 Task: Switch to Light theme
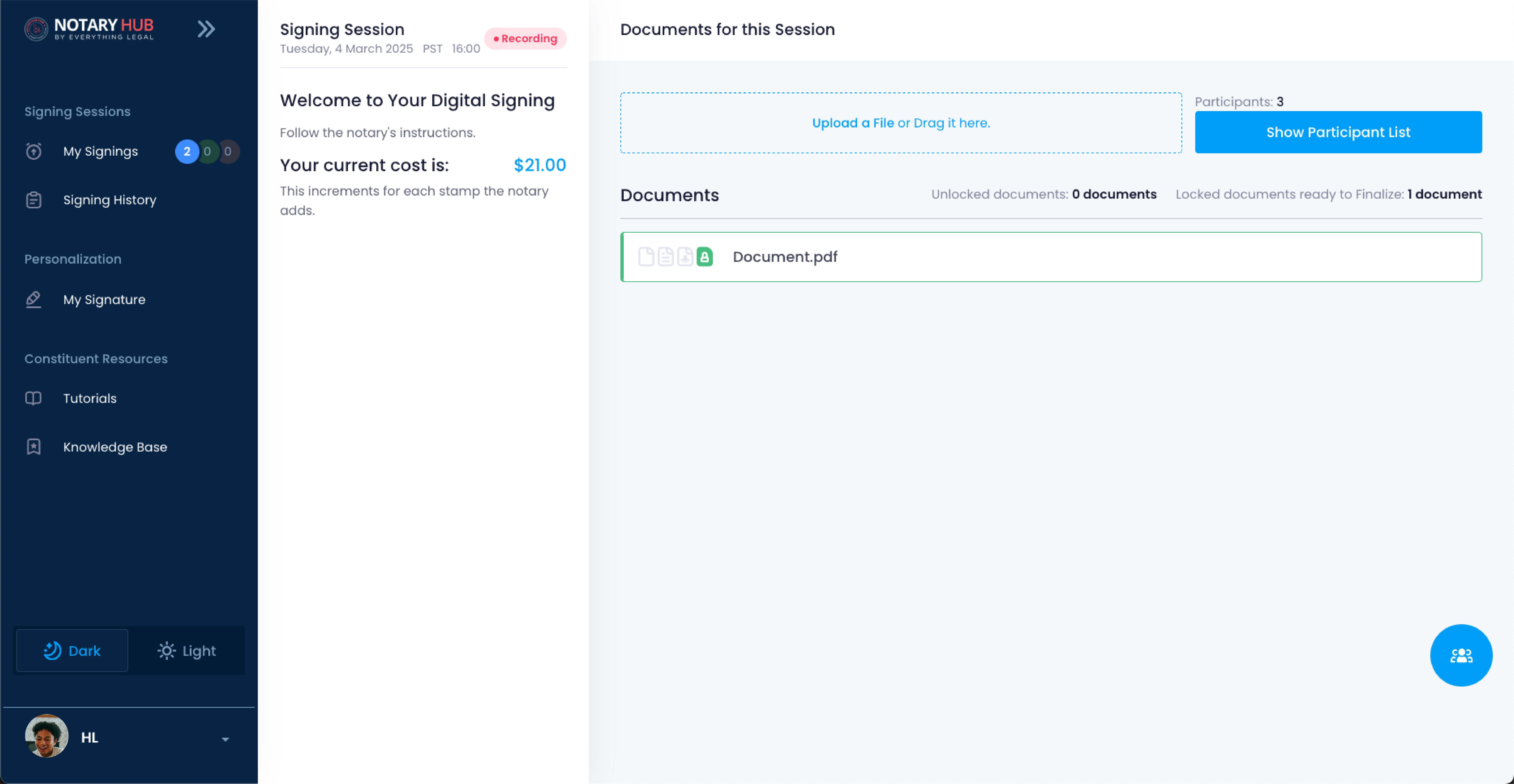click(x=187, y=651)
